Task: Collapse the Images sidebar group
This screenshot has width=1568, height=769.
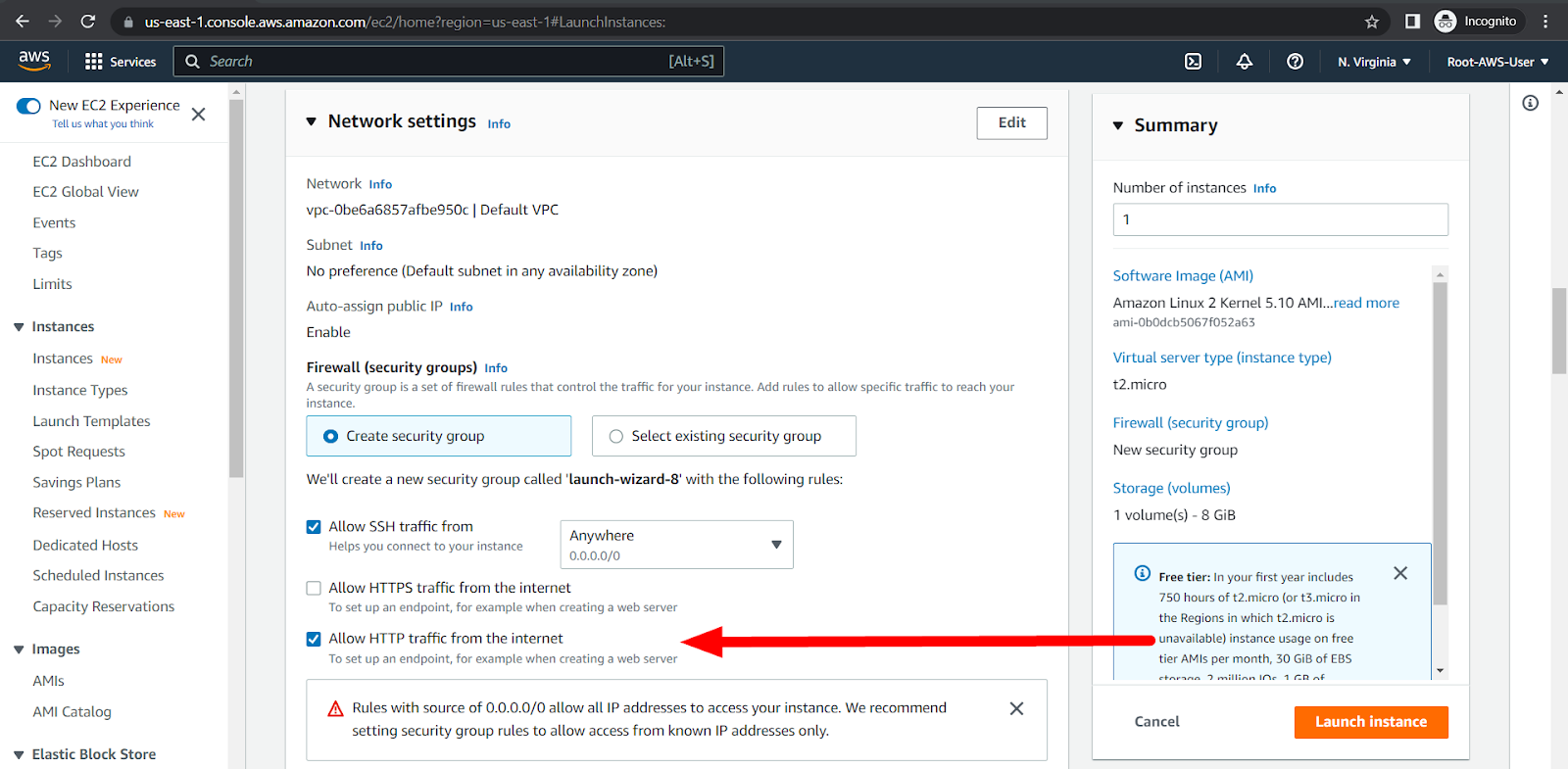Action: [x=19, y=649]
